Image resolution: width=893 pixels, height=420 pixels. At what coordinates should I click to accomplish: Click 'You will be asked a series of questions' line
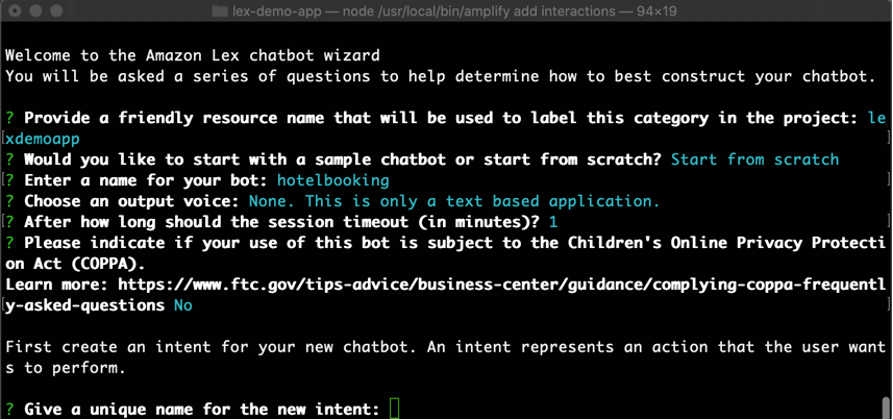[x=440, y=76]
